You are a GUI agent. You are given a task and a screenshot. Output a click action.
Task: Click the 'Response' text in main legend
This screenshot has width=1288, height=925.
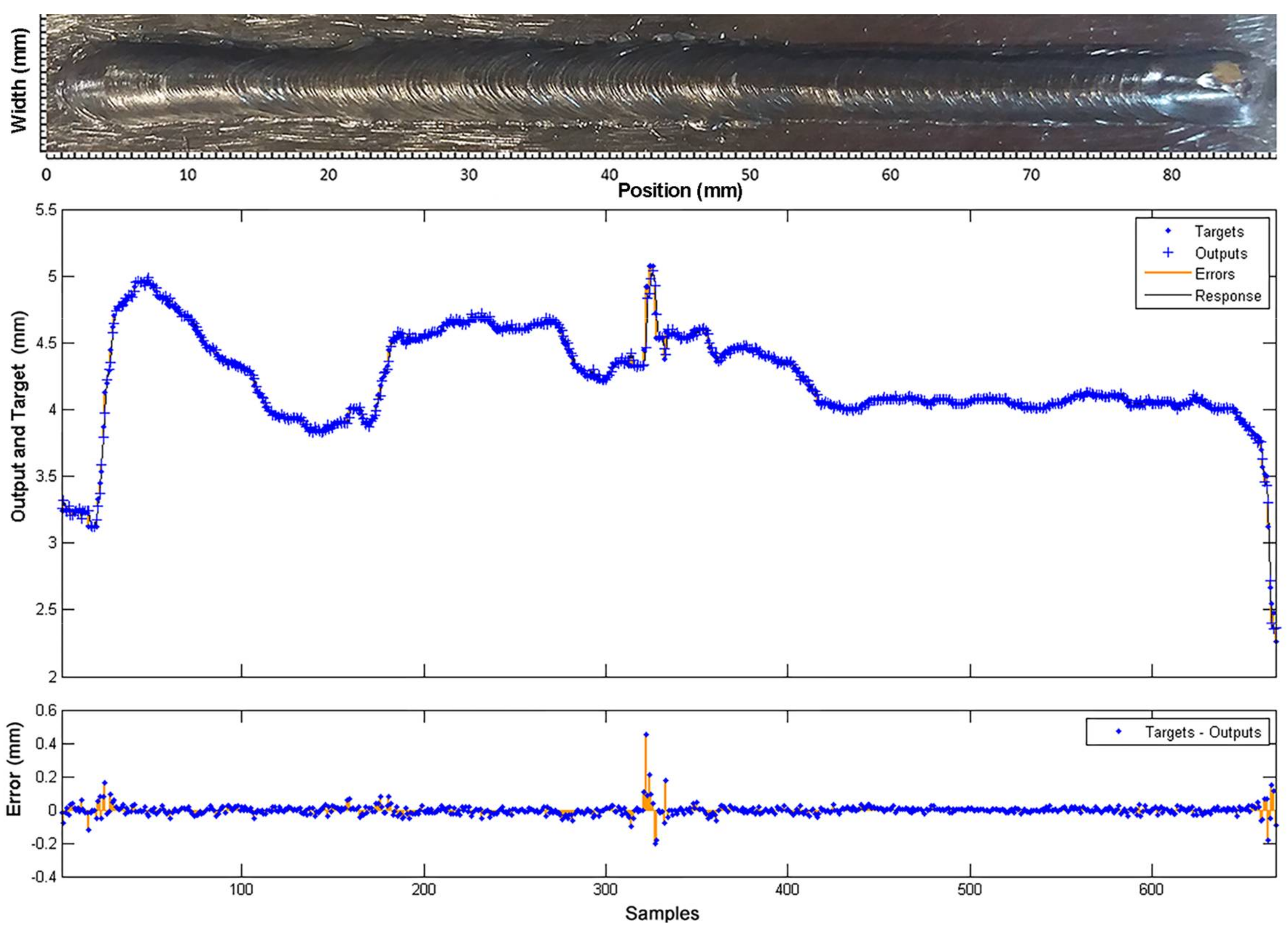[1228, 296]
